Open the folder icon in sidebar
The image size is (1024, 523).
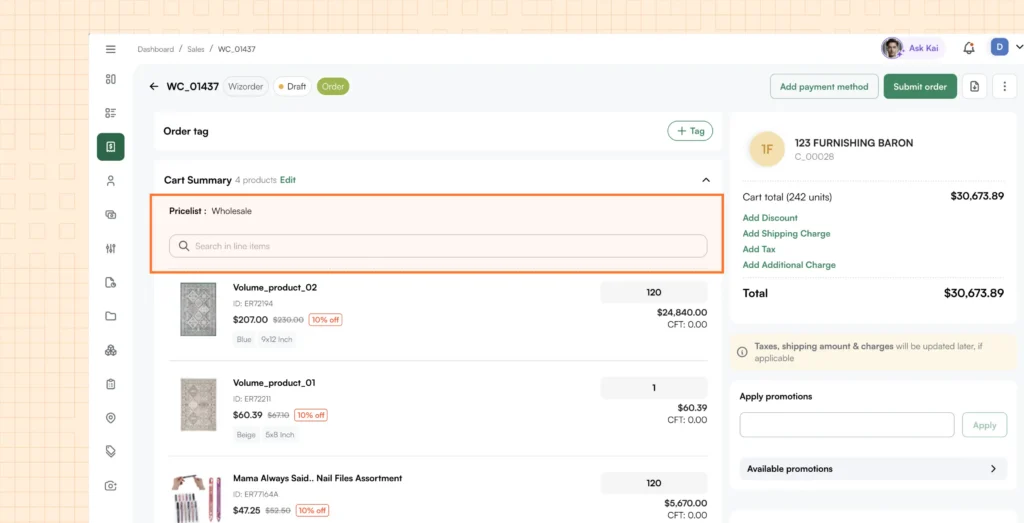coord(110,316)
